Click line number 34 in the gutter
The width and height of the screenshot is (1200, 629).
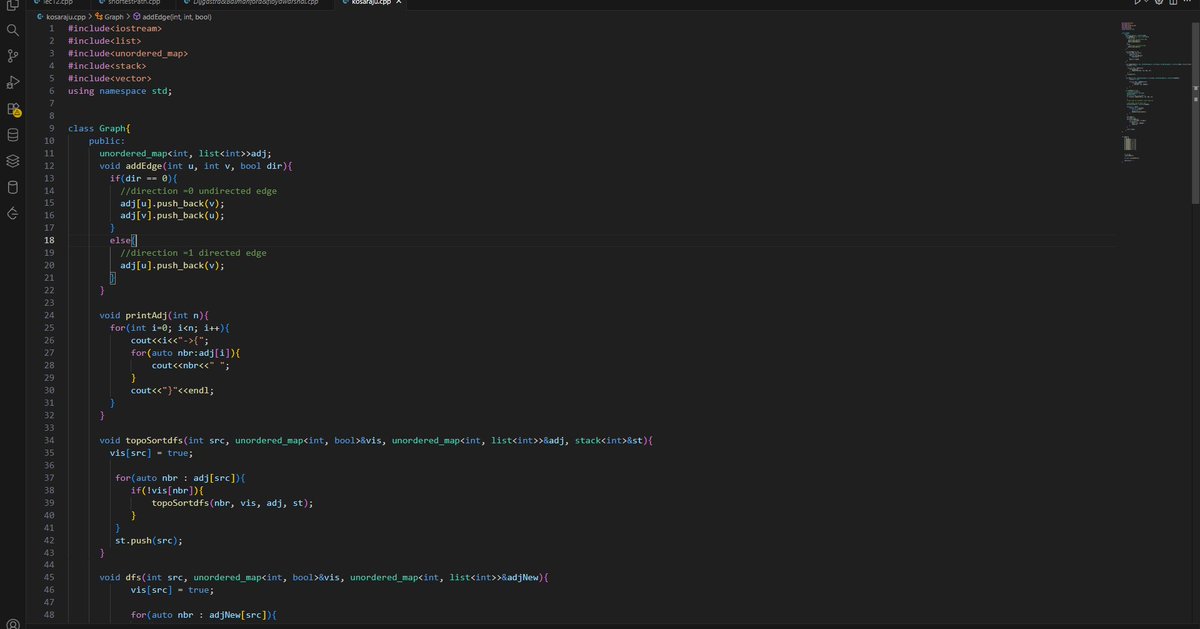[49, 440]
